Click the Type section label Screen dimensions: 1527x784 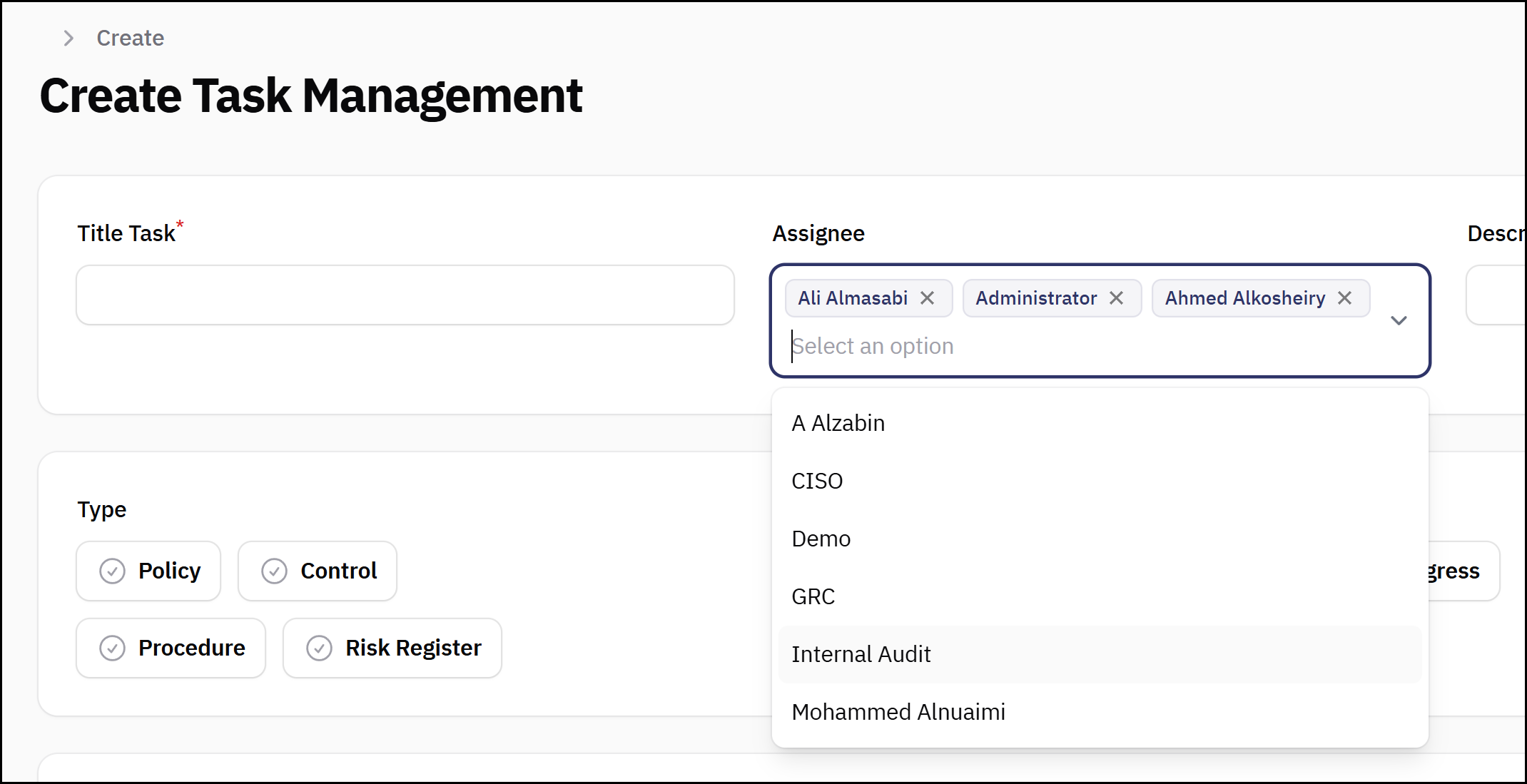tap(101, 510)
